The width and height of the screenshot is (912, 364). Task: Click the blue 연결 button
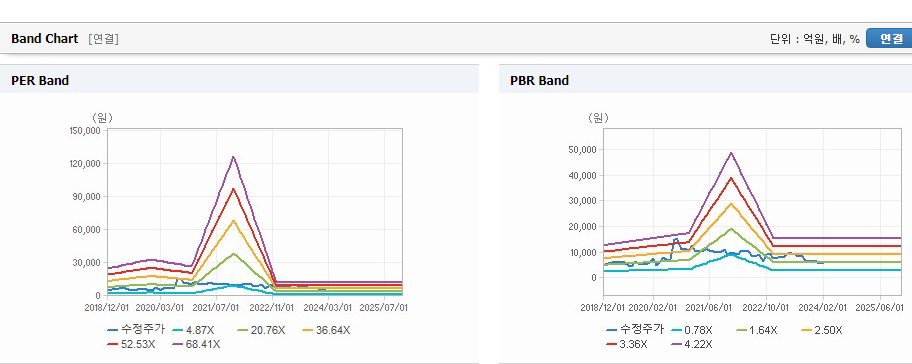(x=889, y=39)
